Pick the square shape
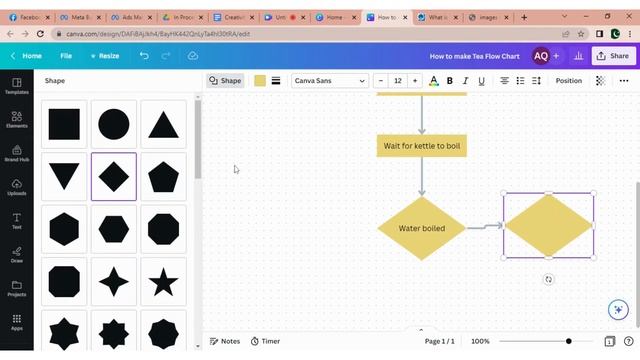The image size is (640, 360). pyautogui.click(x=64, y=124)
